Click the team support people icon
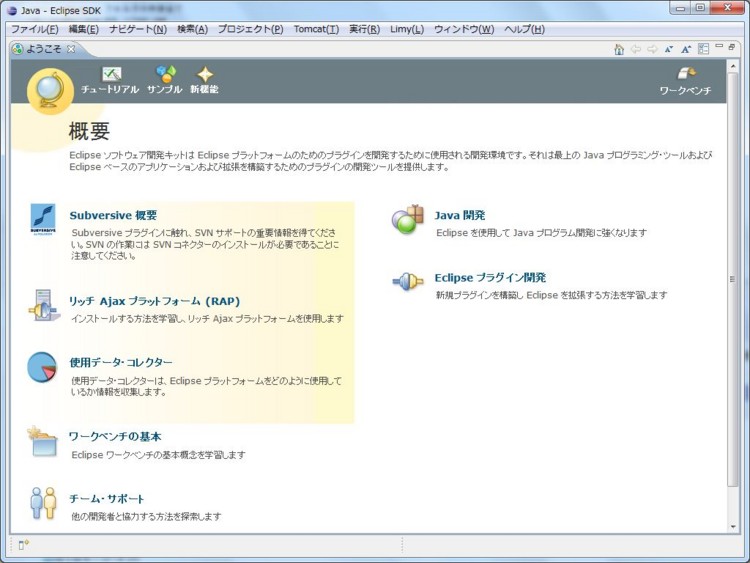Viewport: 750px width, 563px height. [43, 503]
